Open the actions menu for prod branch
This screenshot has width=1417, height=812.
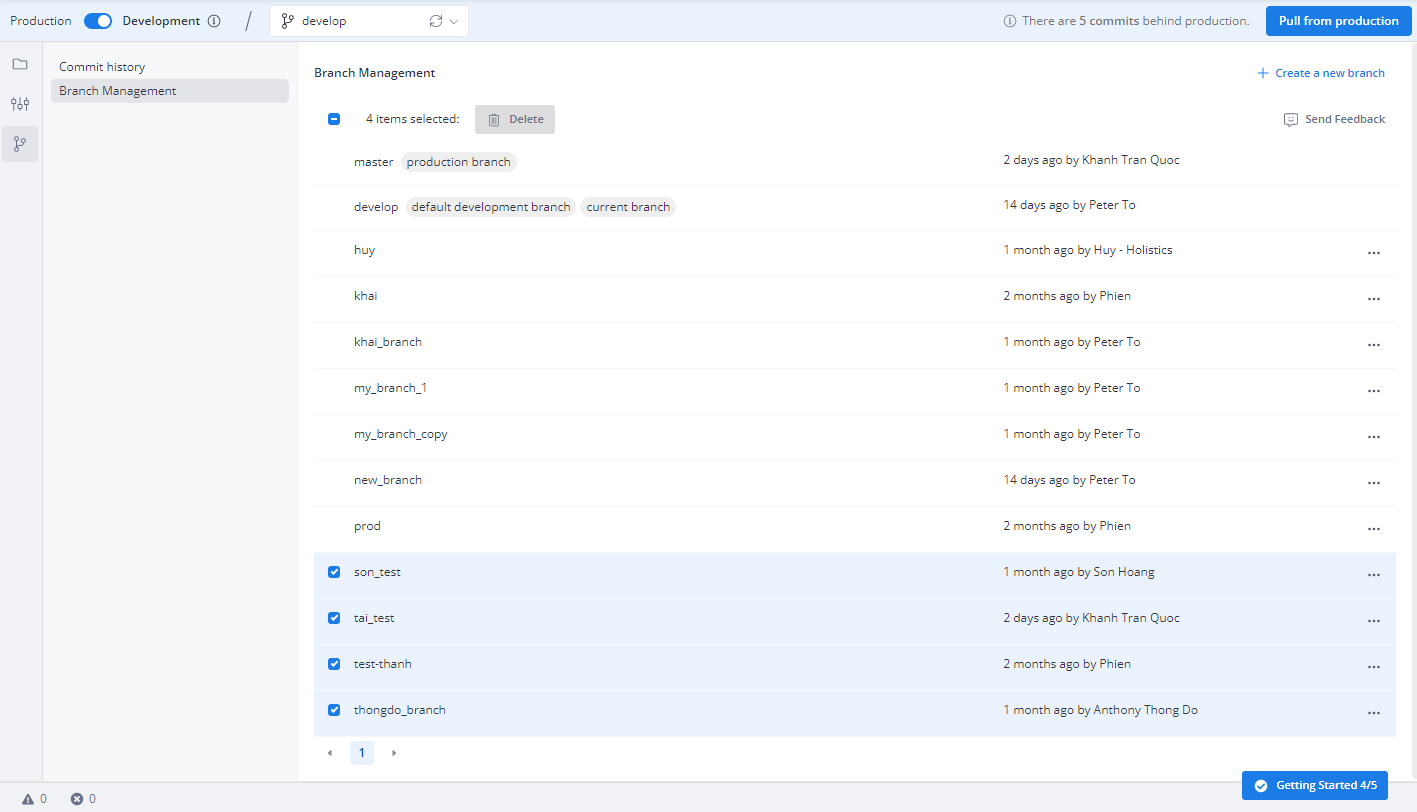click(x=1373, y=529)
